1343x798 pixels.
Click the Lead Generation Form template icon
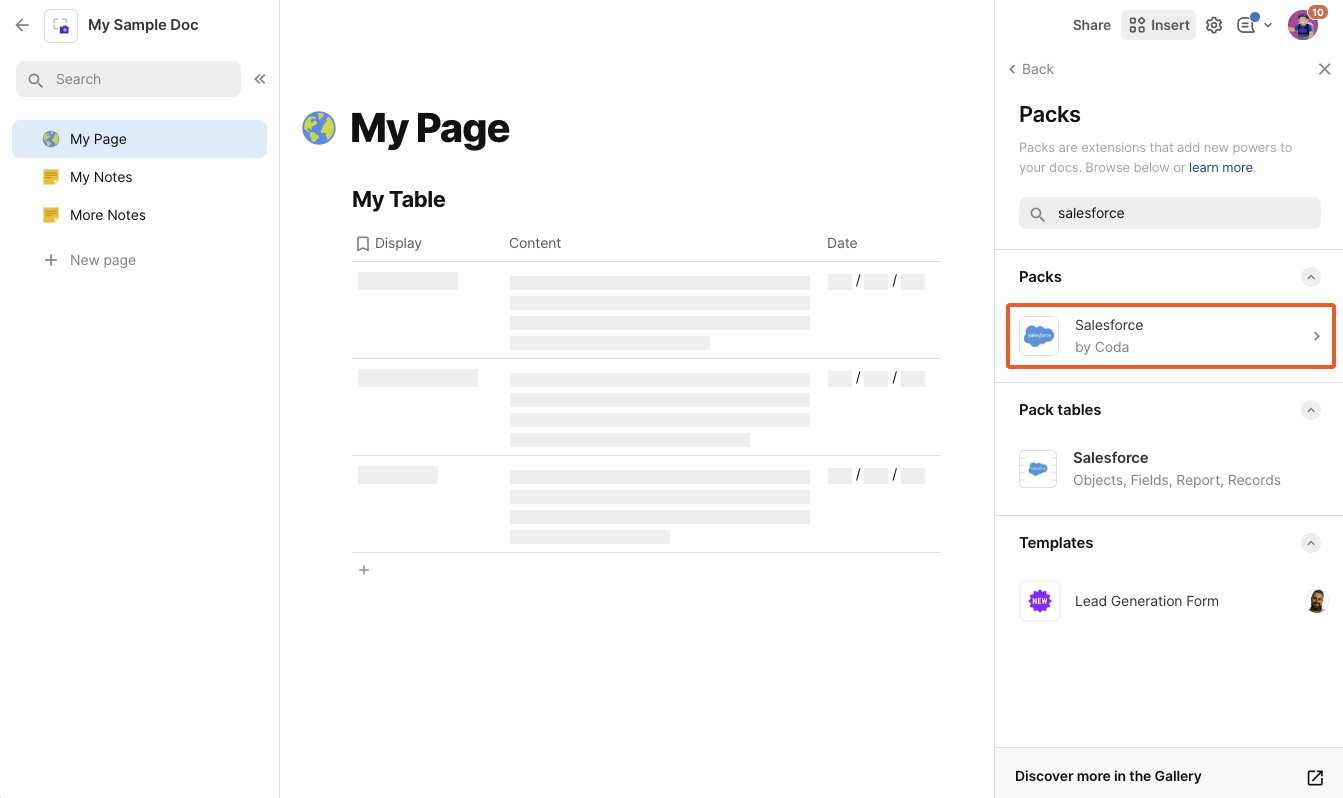click(1039, 601)
